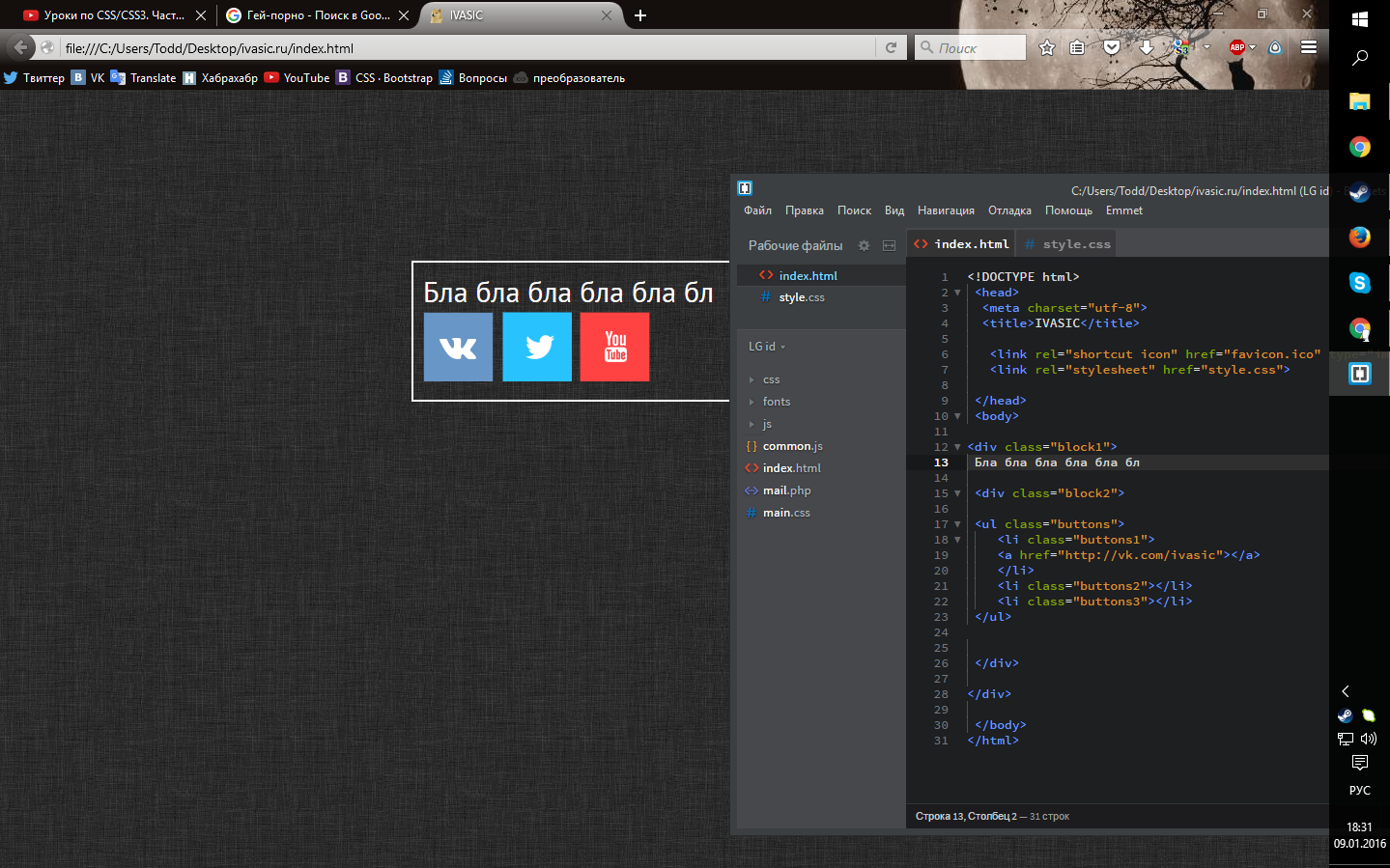Reload the page with the refresh button
1390x868 pixels.
pyautogui.click(x=891, y=47)
